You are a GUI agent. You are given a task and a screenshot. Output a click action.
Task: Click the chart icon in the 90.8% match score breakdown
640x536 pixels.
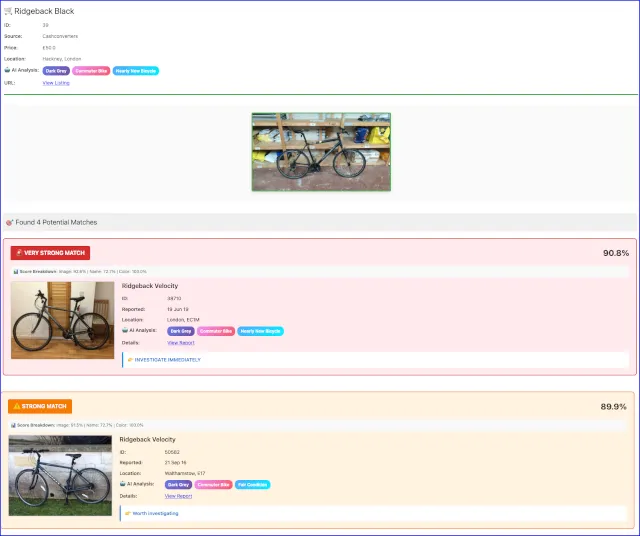tap(16, 271)
